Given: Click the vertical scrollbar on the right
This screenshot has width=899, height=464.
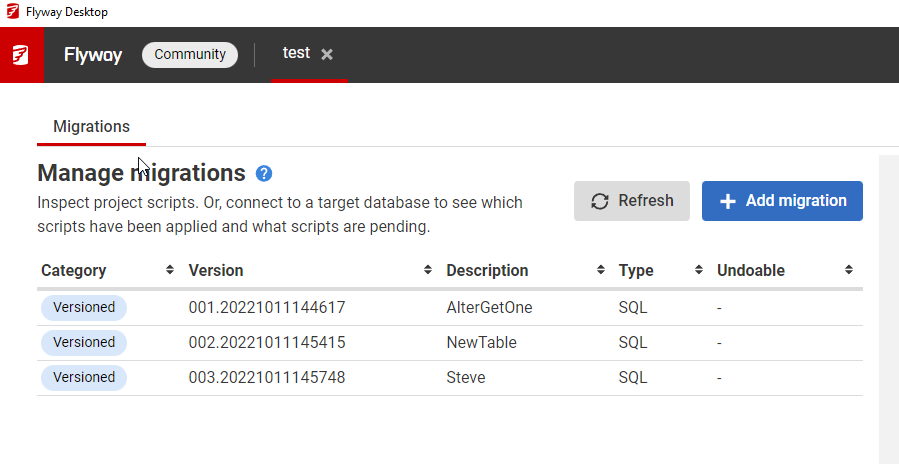Looking at the screenshot, I should tap(888, 300).
